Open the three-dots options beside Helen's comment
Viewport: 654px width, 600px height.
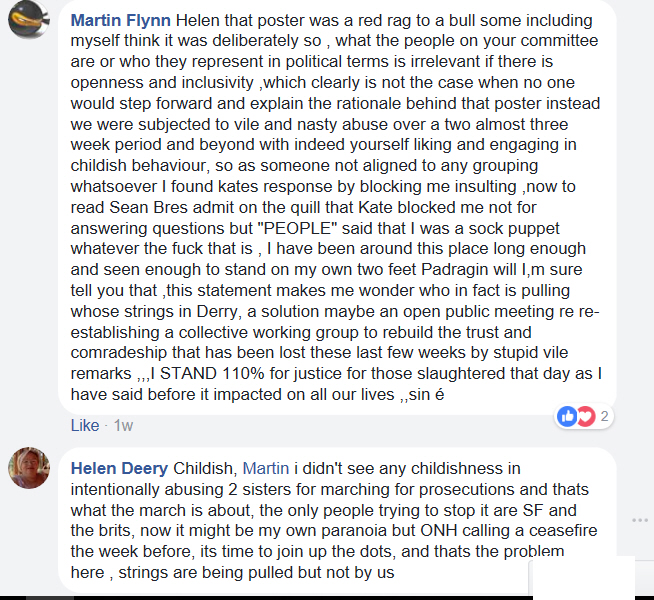[640, 520]
